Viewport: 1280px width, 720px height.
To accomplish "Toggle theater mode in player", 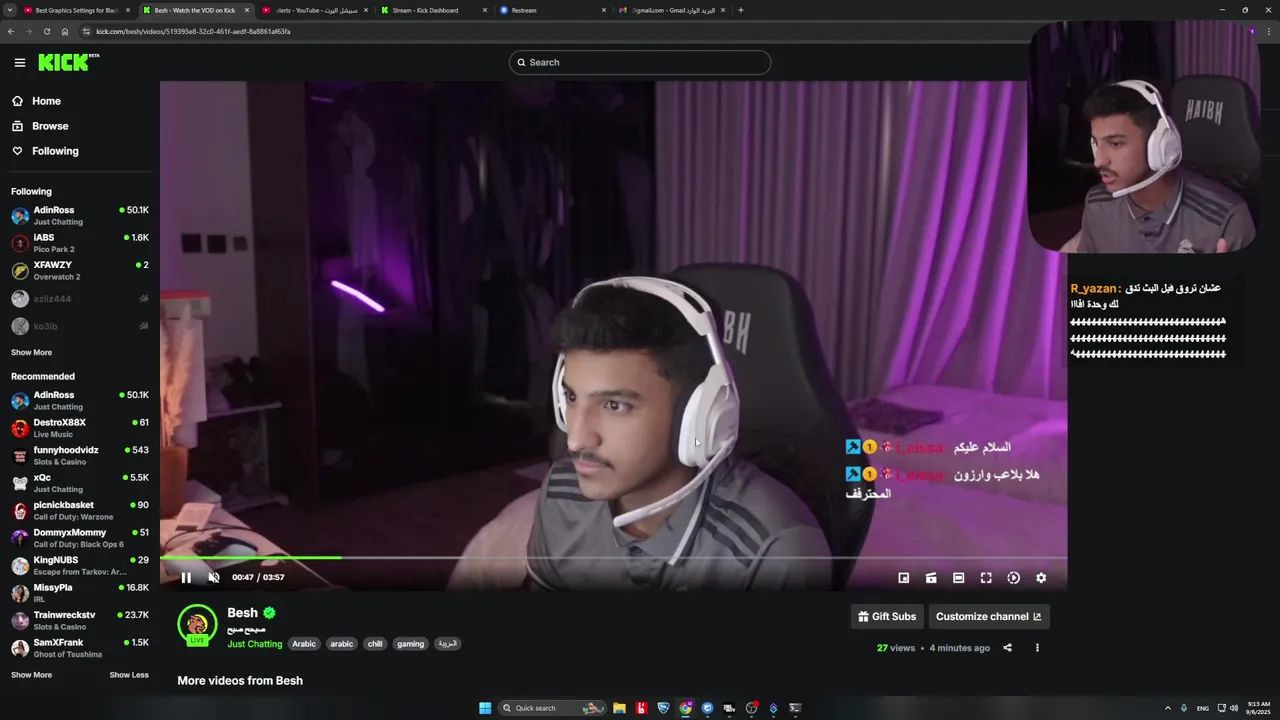I will 958,578.
